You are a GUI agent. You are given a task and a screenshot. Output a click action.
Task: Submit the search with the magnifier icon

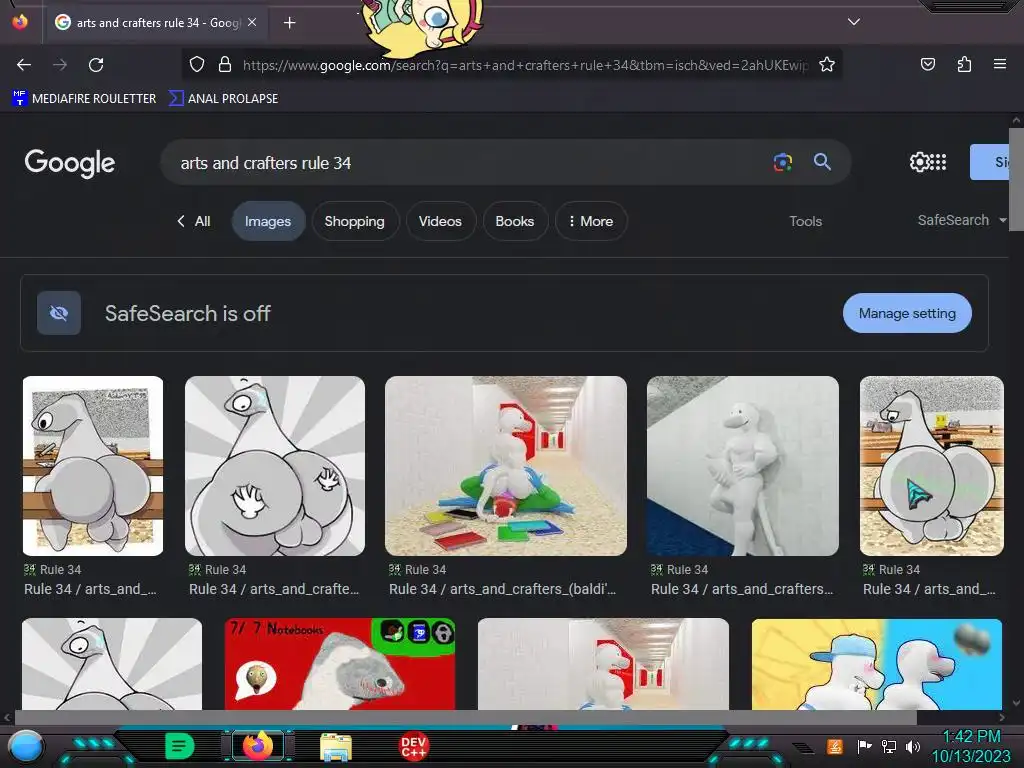click(x=822, y=162)
